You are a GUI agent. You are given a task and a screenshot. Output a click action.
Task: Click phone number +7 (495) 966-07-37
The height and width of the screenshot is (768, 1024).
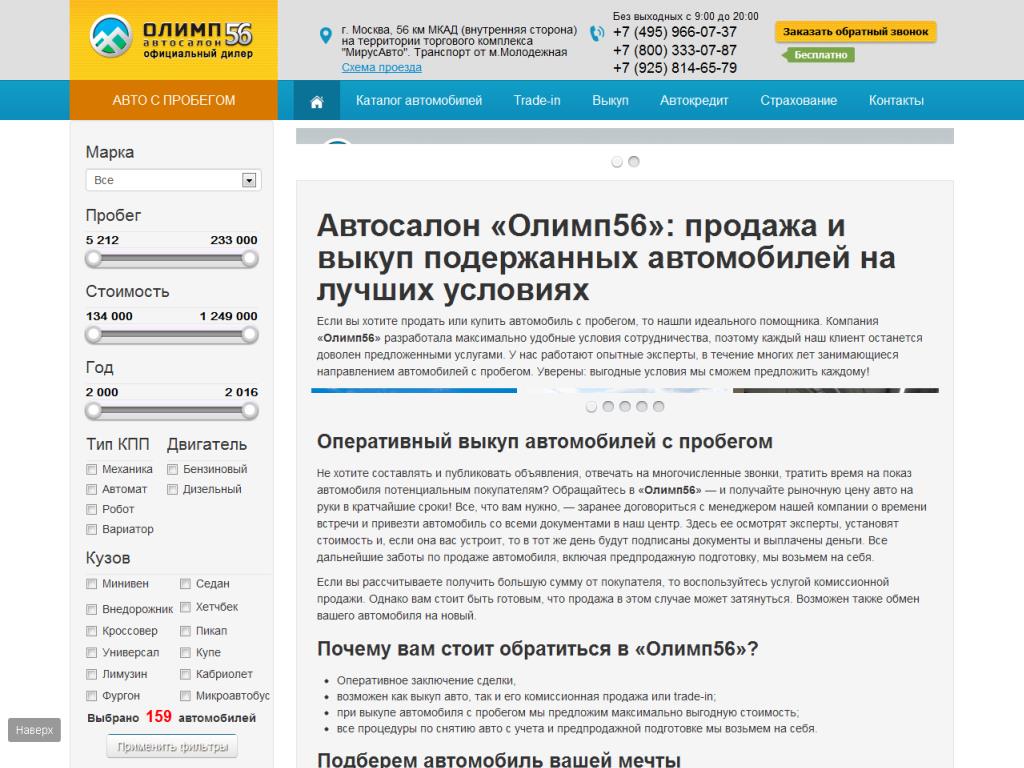[x=675, y=32]
